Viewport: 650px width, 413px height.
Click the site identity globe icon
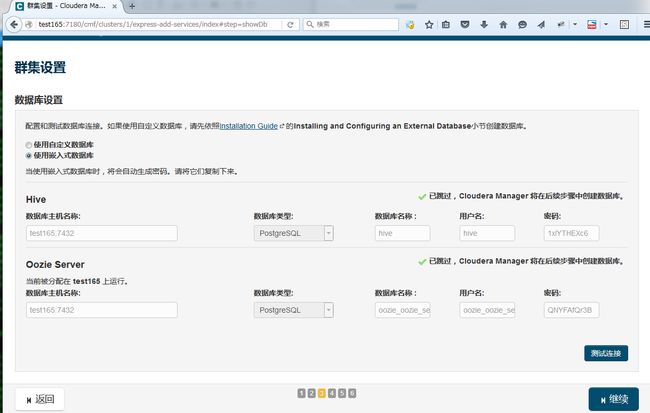[29, 24]
